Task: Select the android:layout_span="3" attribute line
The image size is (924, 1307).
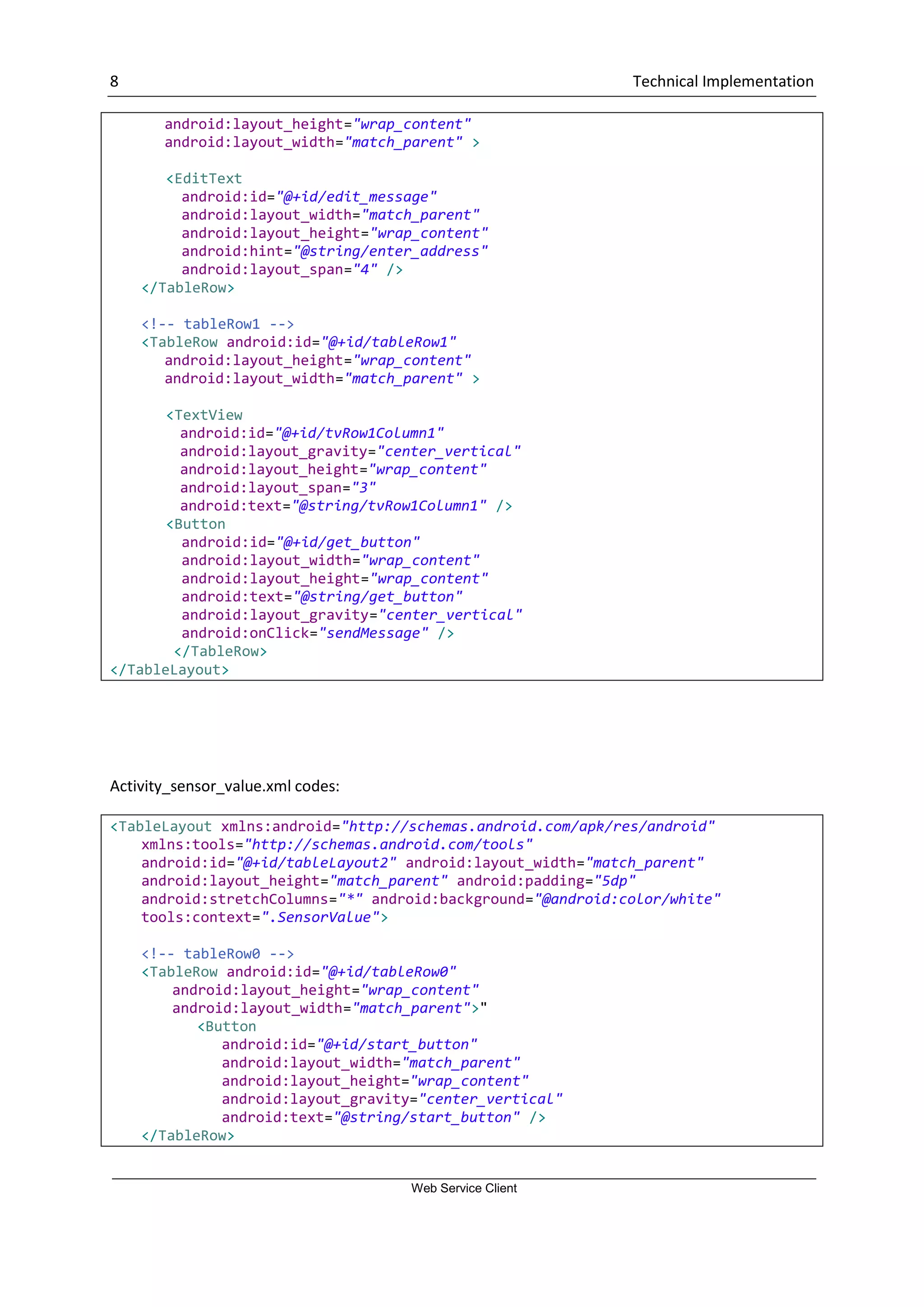Action: [x=277, y=488]
